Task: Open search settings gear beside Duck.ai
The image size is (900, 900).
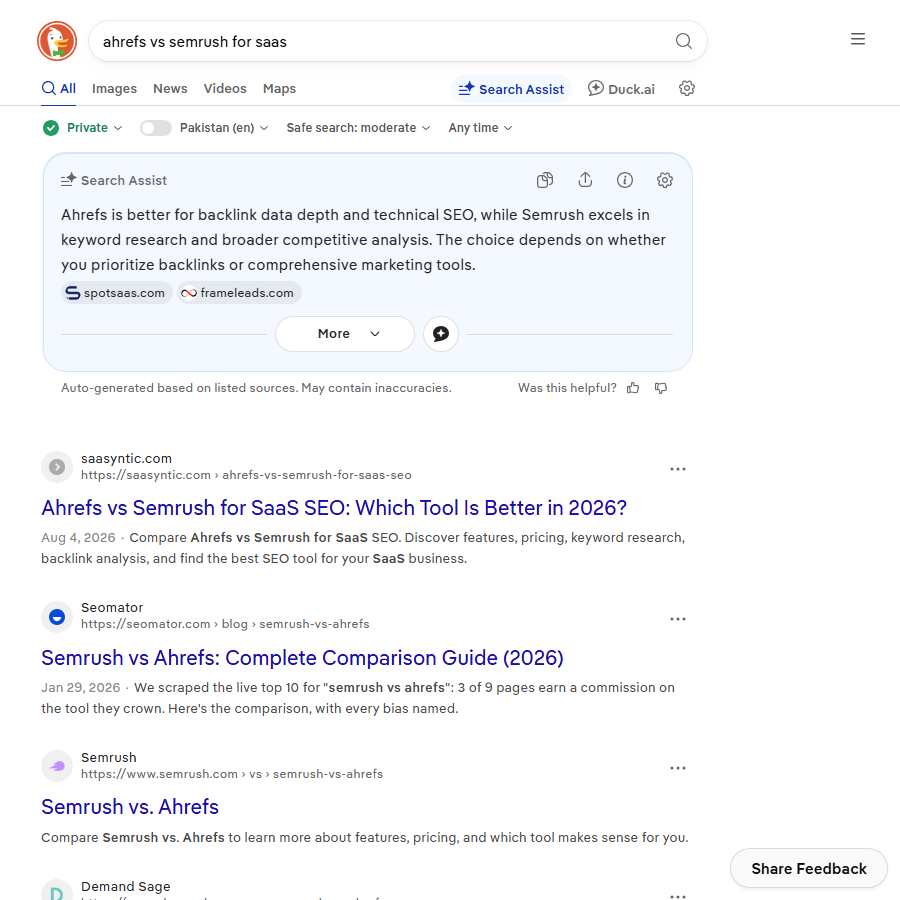Action: click(686, 88)
